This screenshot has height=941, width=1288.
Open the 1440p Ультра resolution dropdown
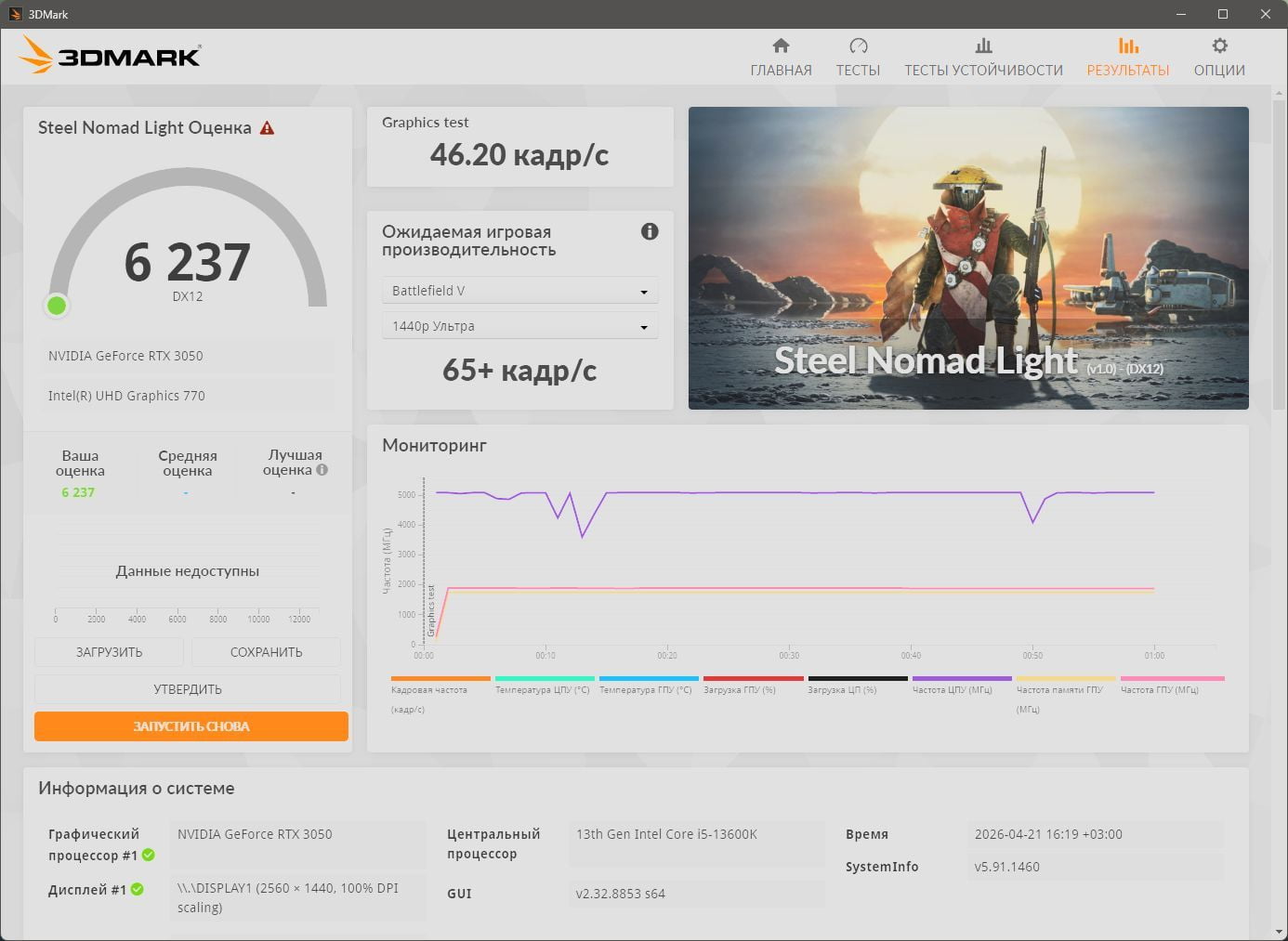pos(520,326)
